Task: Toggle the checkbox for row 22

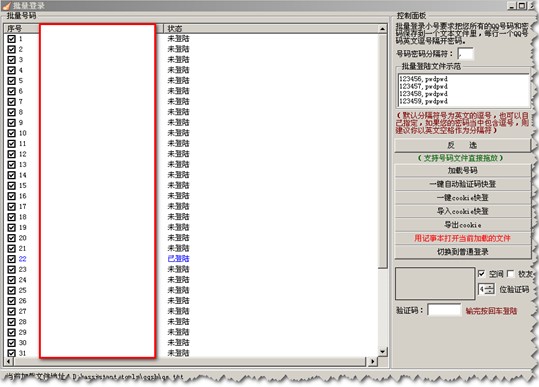Action: point(11,259)
